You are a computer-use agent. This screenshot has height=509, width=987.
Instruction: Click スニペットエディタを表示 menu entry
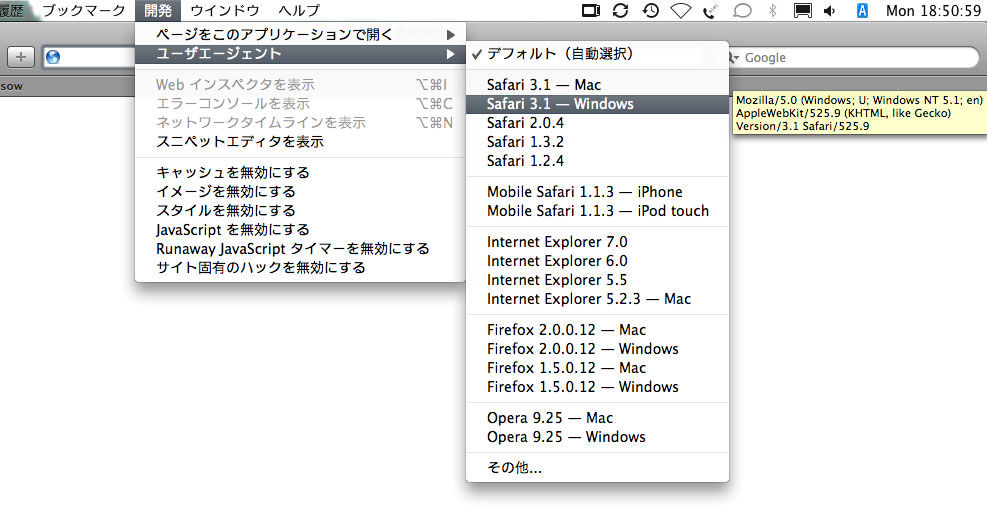[240, 142]
